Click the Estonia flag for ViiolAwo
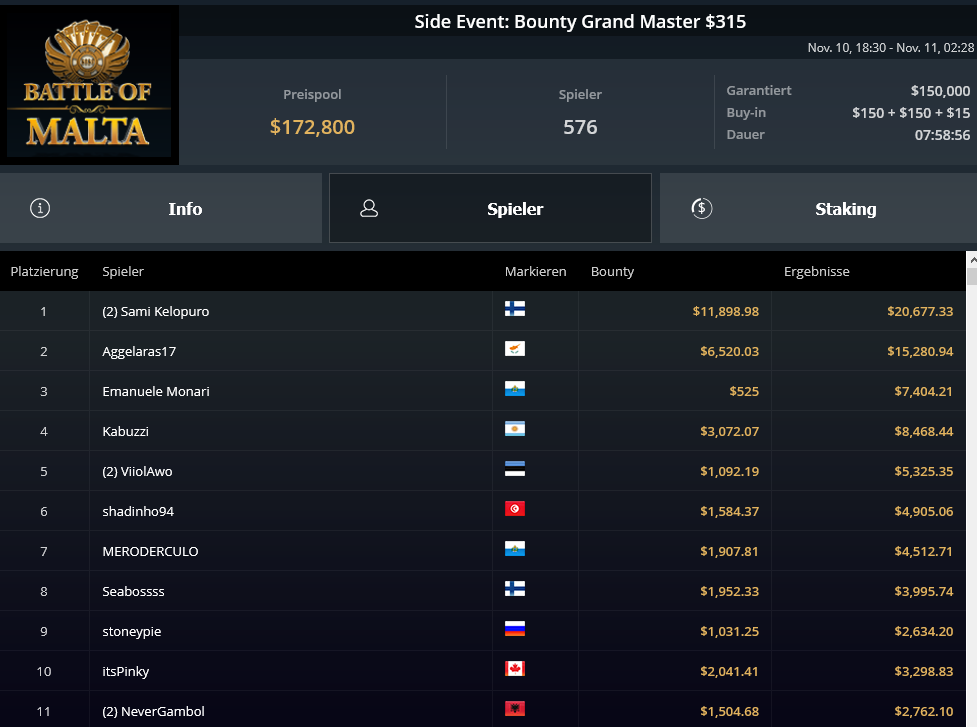 tap(515, 468)
